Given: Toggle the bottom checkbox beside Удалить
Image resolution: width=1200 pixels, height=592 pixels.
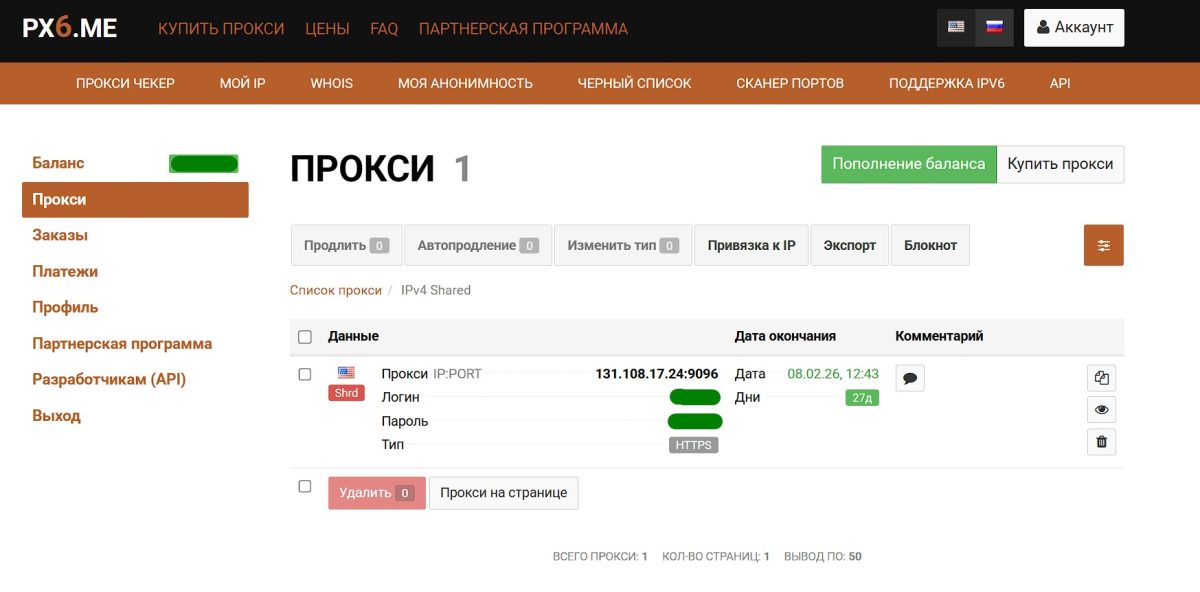Looking at the screenshot, I should coord(305,487).
